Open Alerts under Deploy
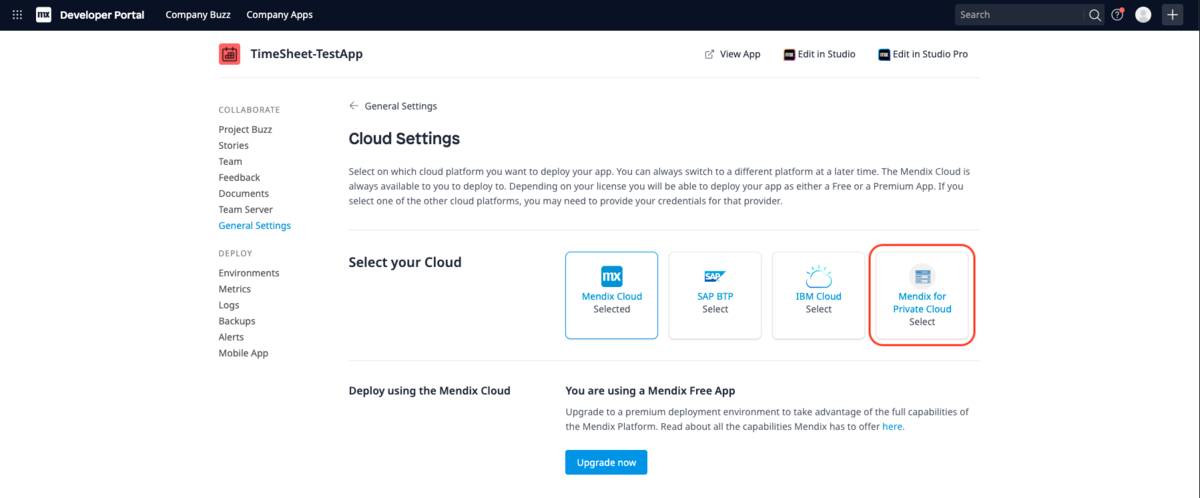The height and width of the screenshot is (498, 1200). click(x=232, y=337)
